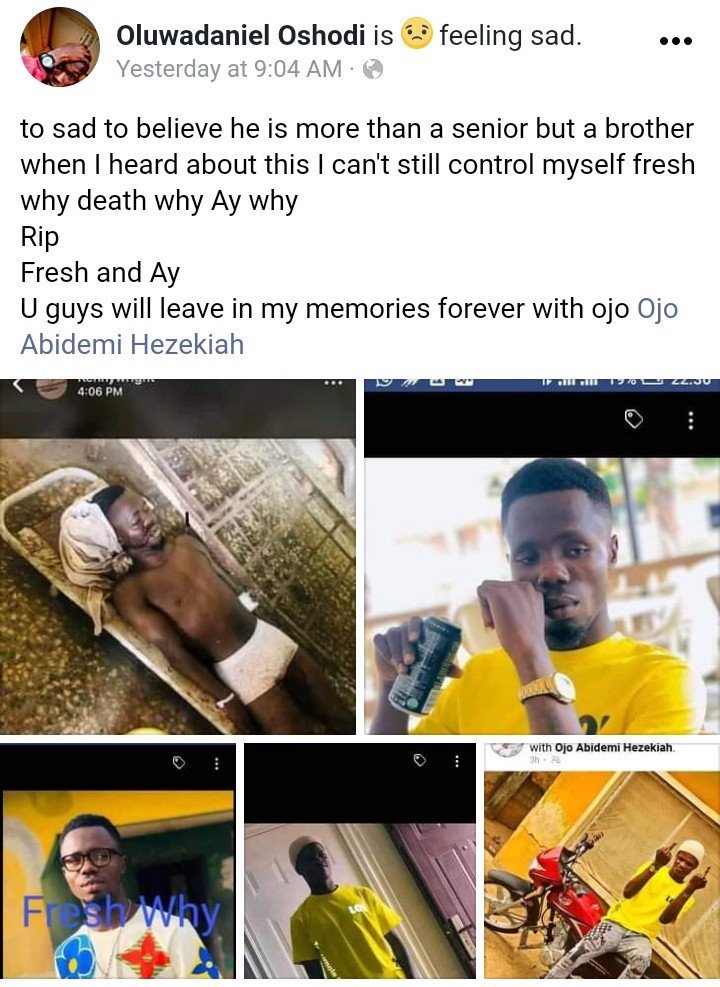Click the tag icon above the doorway photo
This screenshot has width=720, height=987.
point(420,760)
